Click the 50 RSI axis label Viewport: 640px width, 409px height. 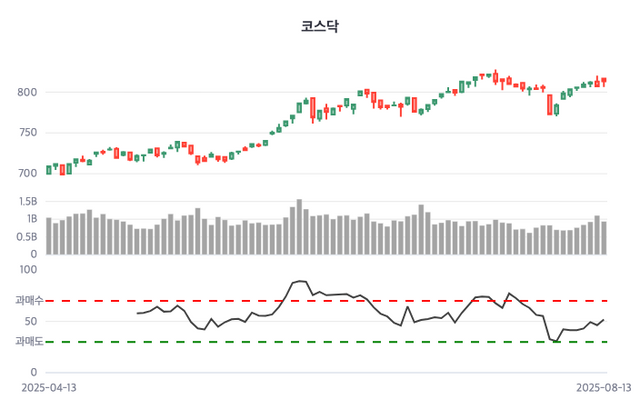tap(31, 321)
